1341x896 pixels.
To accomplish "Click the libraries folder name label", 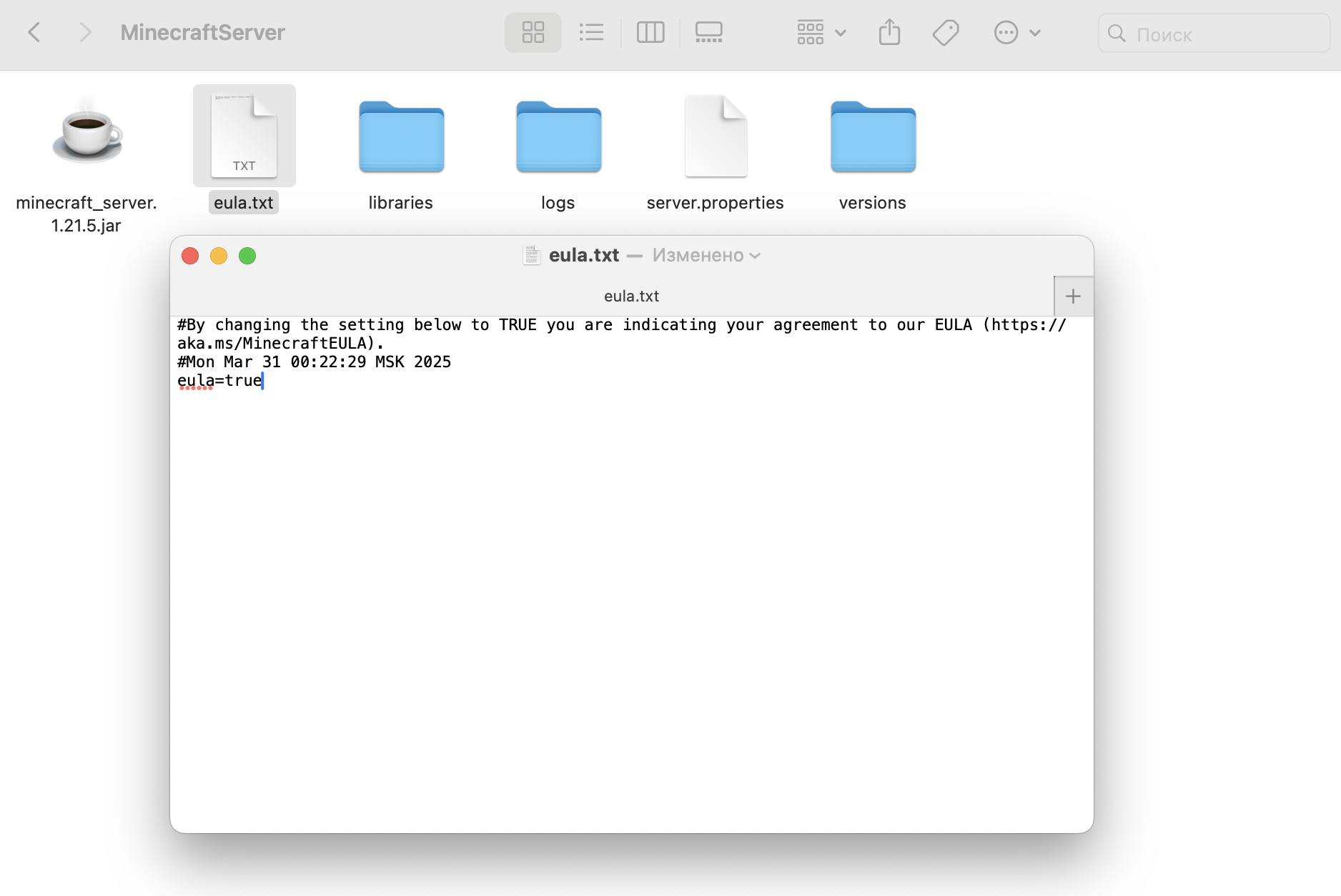I will pos(401,203).
